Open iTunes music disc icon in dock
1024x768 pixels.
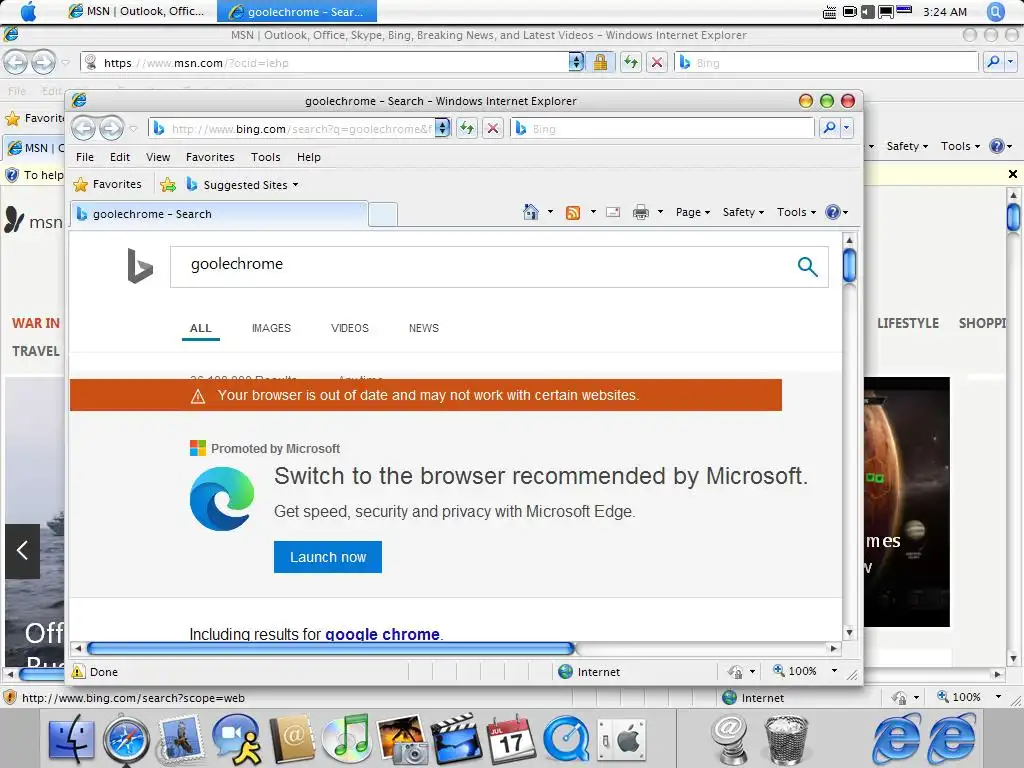(x=346, y=739)
